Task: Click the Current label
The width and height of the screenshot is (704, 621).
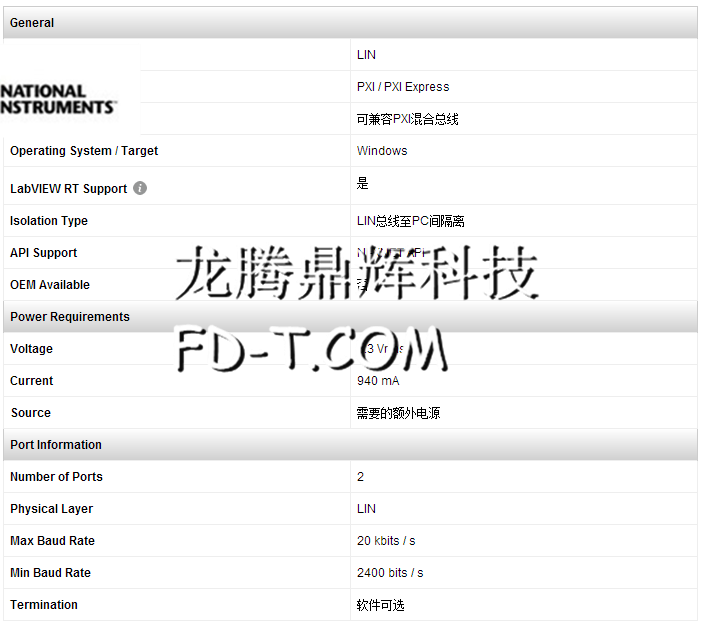Action: coord(31,381)
